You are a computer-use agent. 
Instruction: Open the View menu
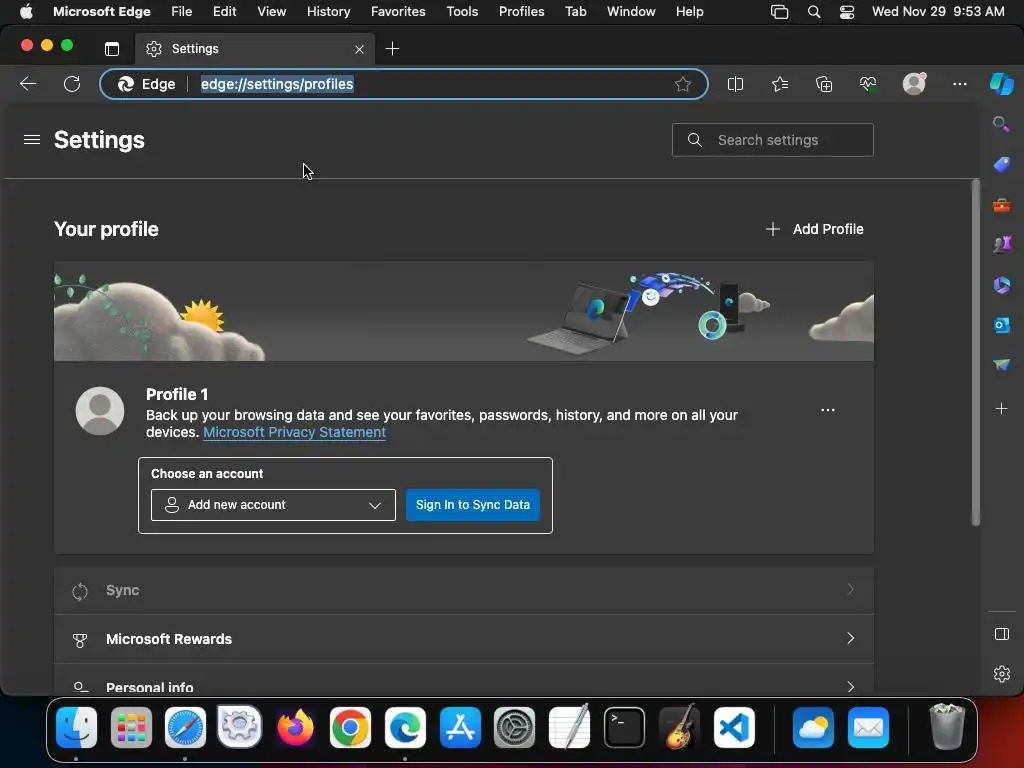click(272, 12)
